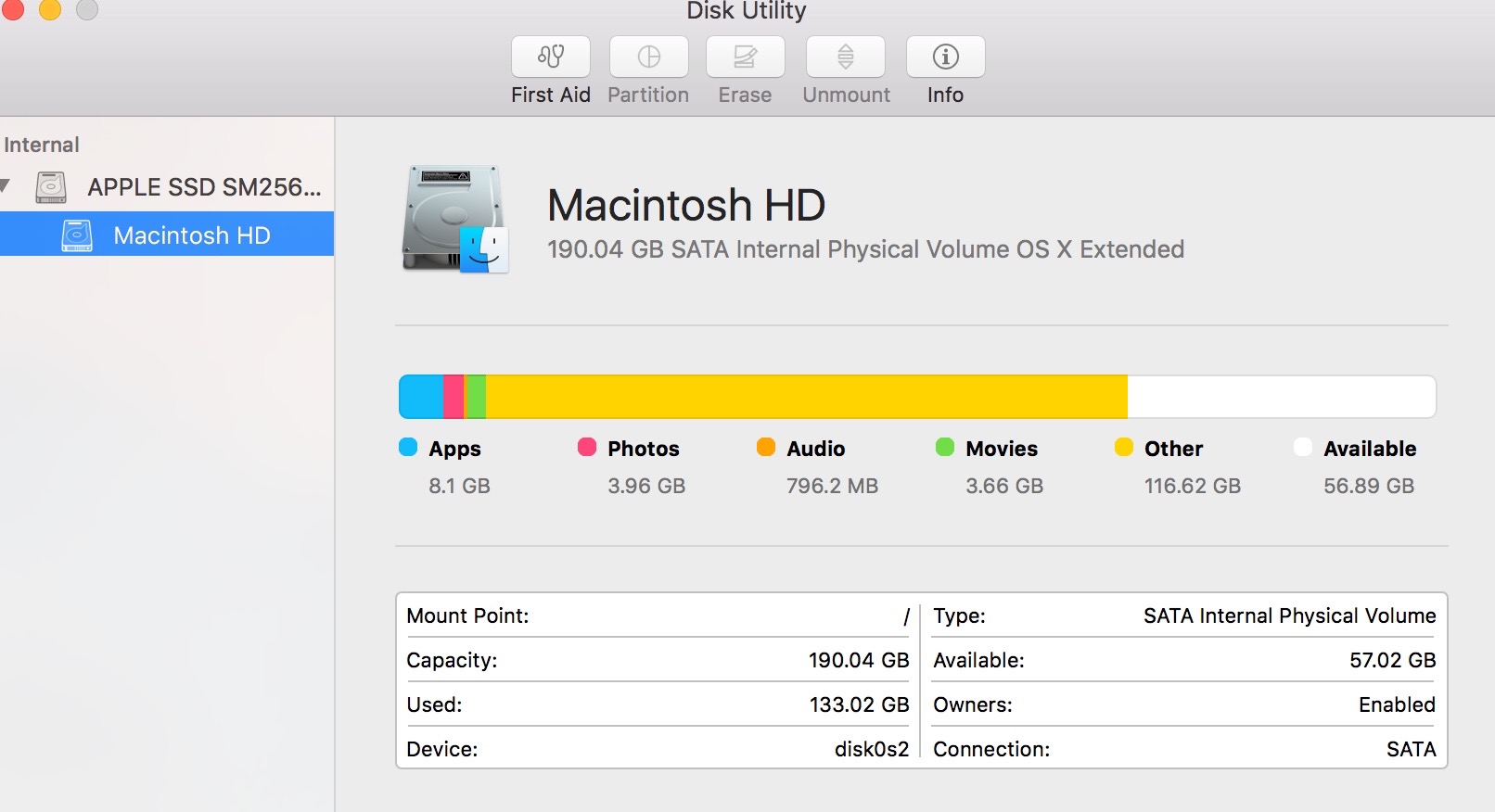Image resolution: width=1495 pixels, height=812 pixels.
Task: Click the white Available legend dot
Action: [x=1303, y=447]
